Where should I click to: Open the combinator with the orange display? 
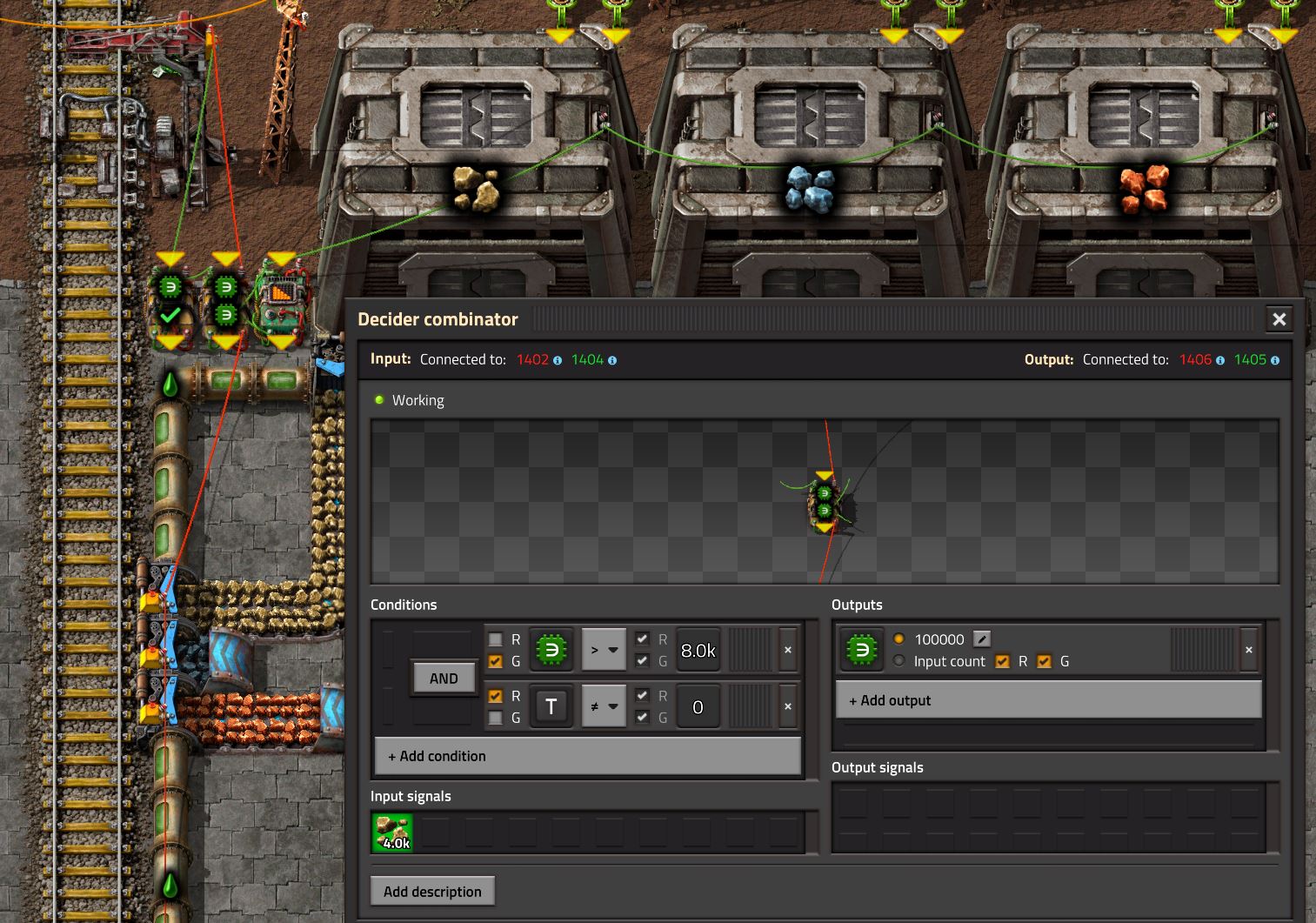point(281,301)
